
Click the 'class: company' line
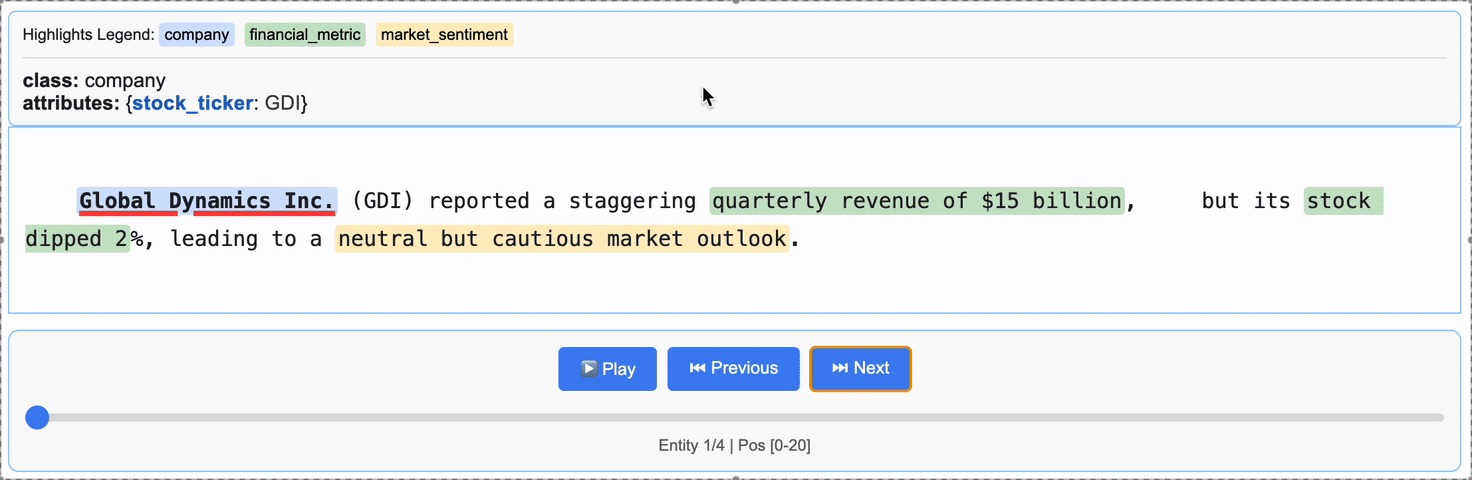point(94,81)
